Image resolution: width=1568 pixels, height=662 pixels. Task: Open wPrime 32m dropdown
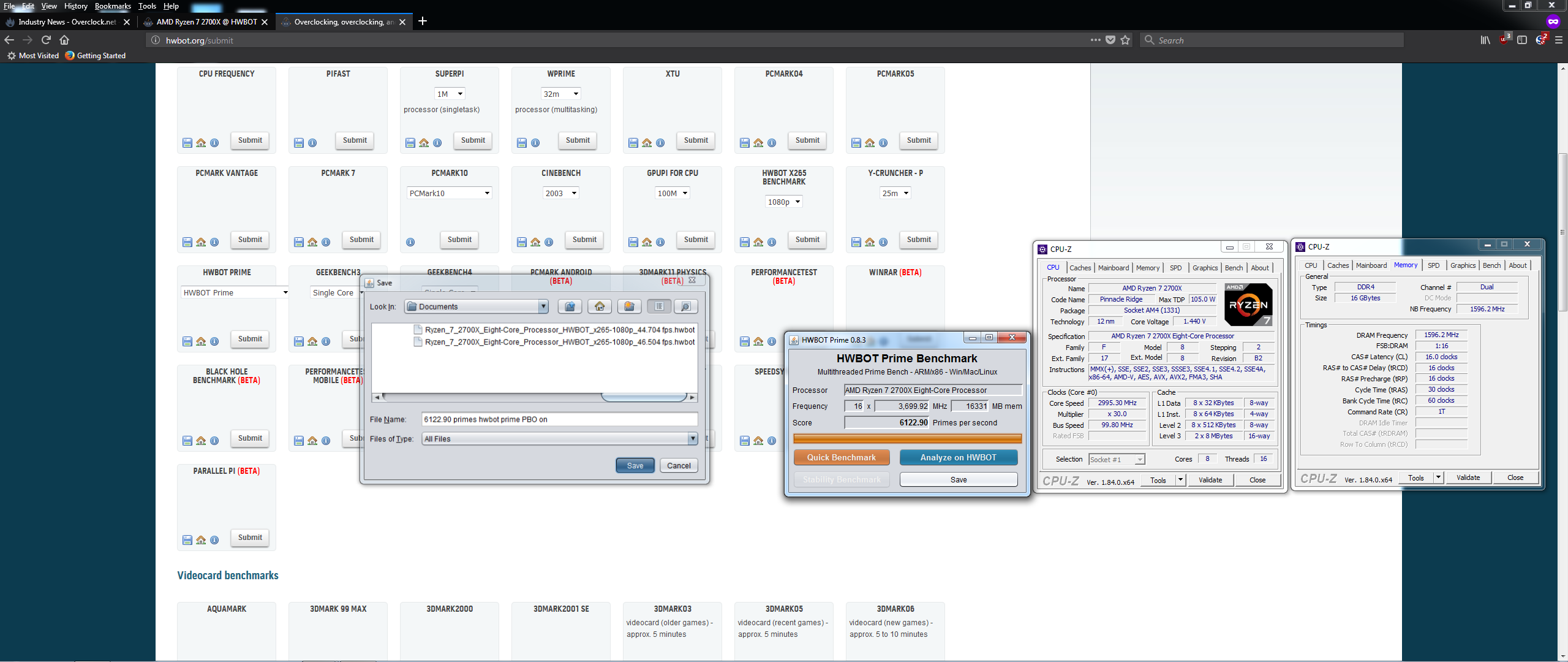(x=561, y=94)
